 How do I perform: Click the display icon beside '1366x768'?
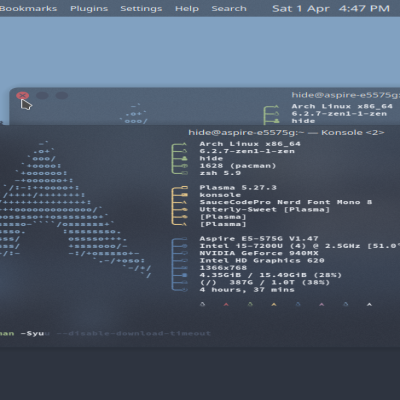coord(185,268)
